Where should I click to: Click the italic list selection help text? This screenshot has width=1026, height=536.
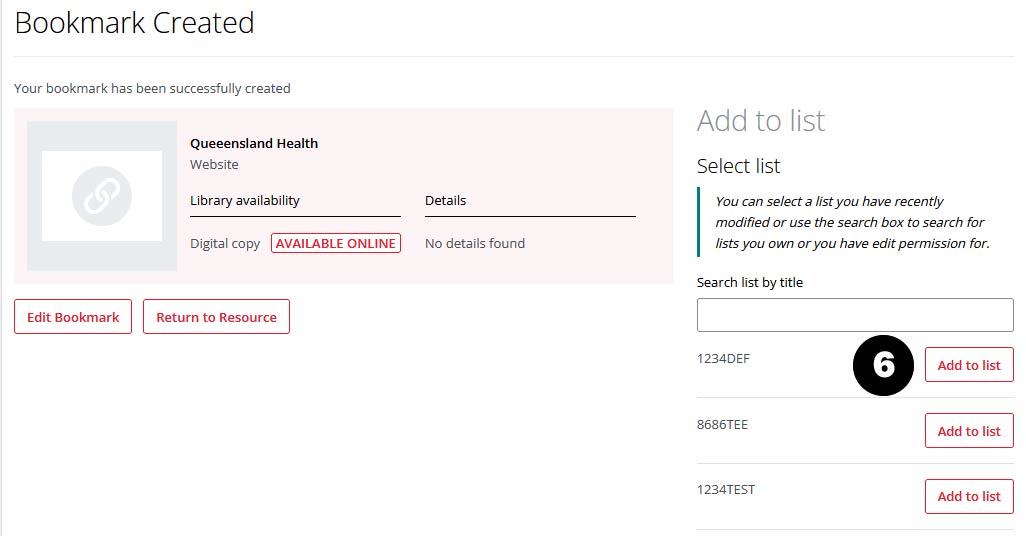[x=851, y=222]
